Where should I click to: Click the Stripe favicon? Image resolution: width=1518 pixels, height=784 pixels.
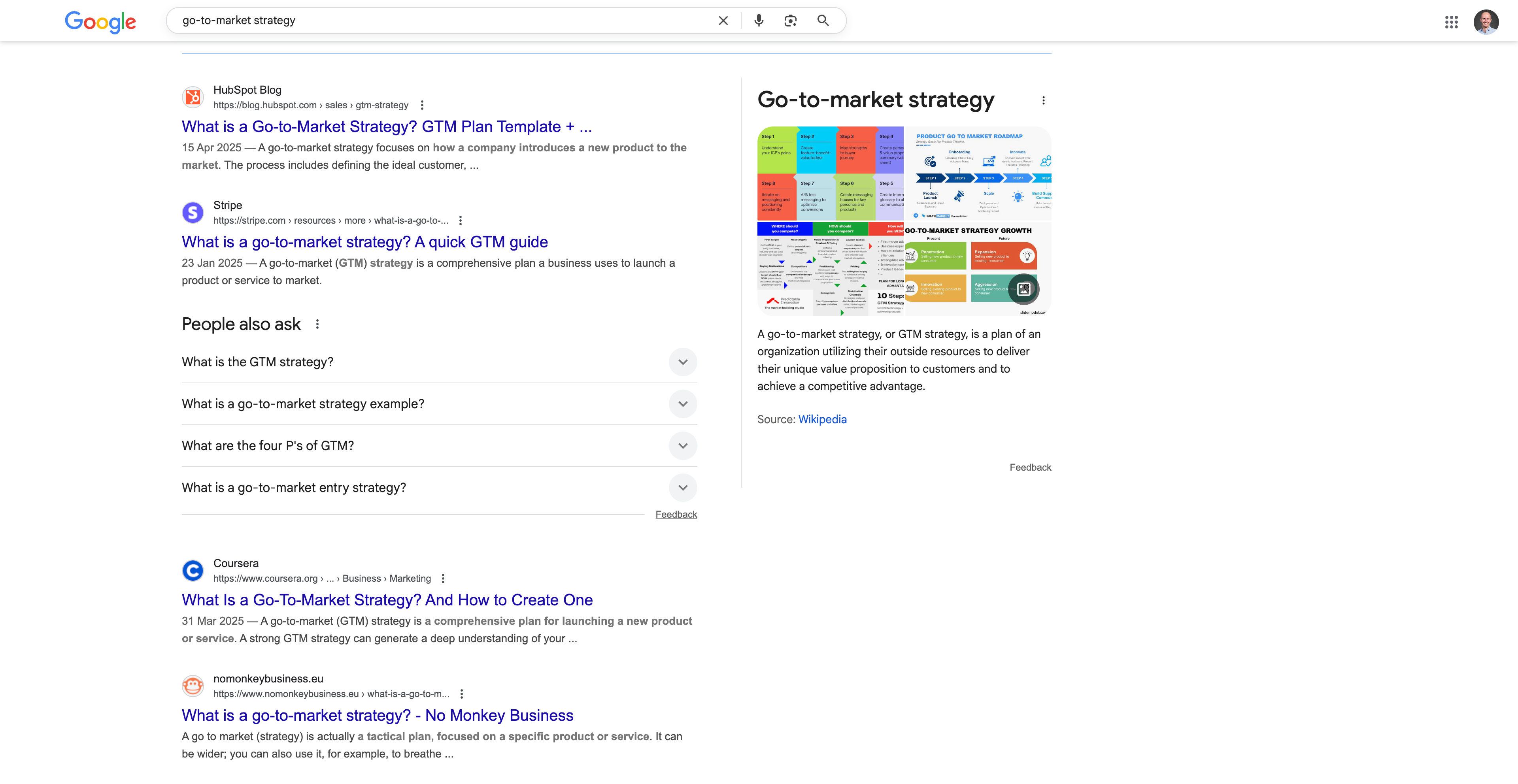193,213
